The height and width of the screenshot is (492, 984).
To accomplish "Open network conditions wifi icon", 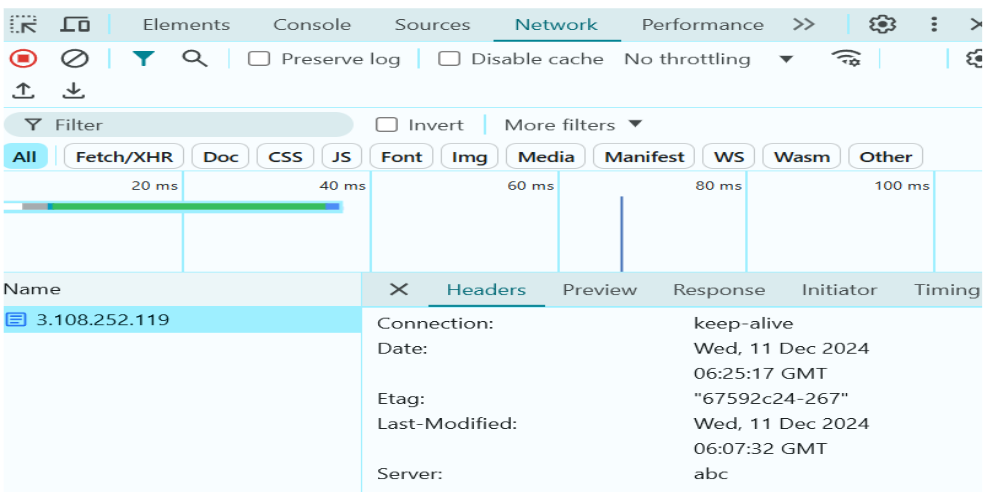I will click(x=846, y=59).
